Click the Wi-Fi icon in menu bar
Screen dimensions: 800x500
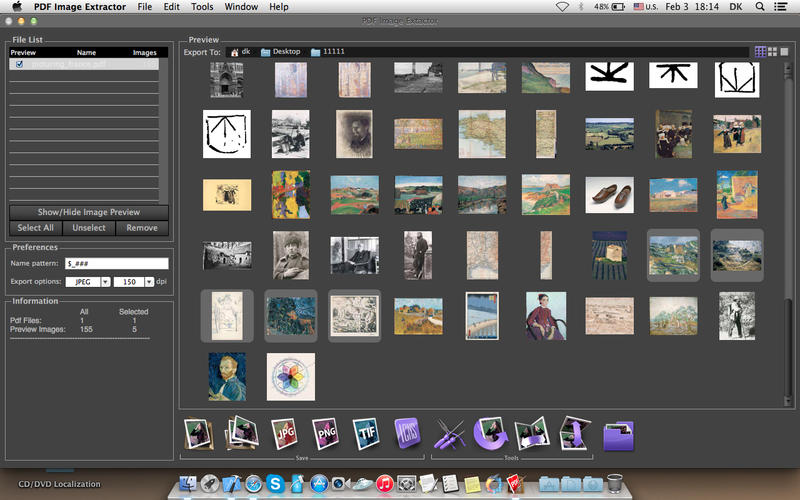click(x=562, y=7)
